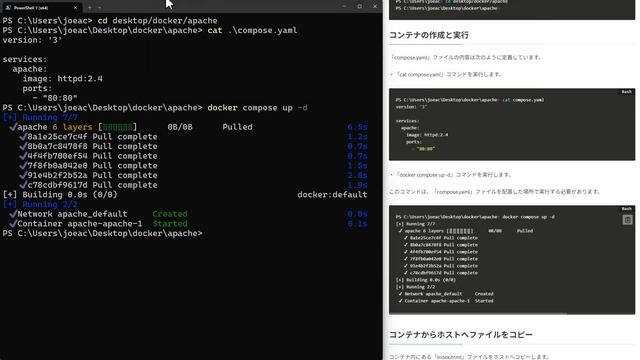
Task: Close the PowerShell terminal window
Action: [375, 7]
